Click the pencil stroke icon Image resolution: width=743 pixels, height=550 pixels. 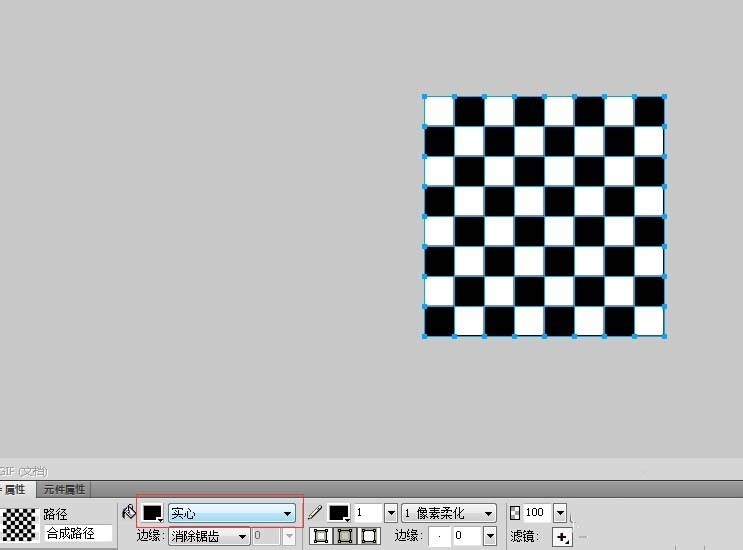pos(316,512)
